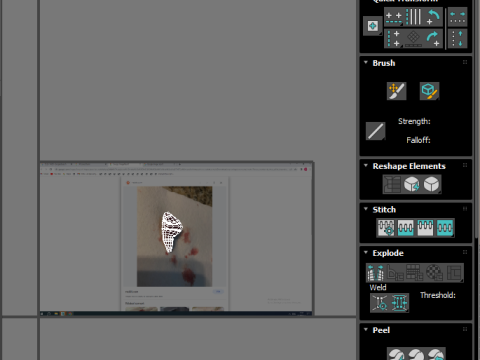The image size is (480, 360).
Task: Click the Peel rollout grip handle
Action: 465,329
